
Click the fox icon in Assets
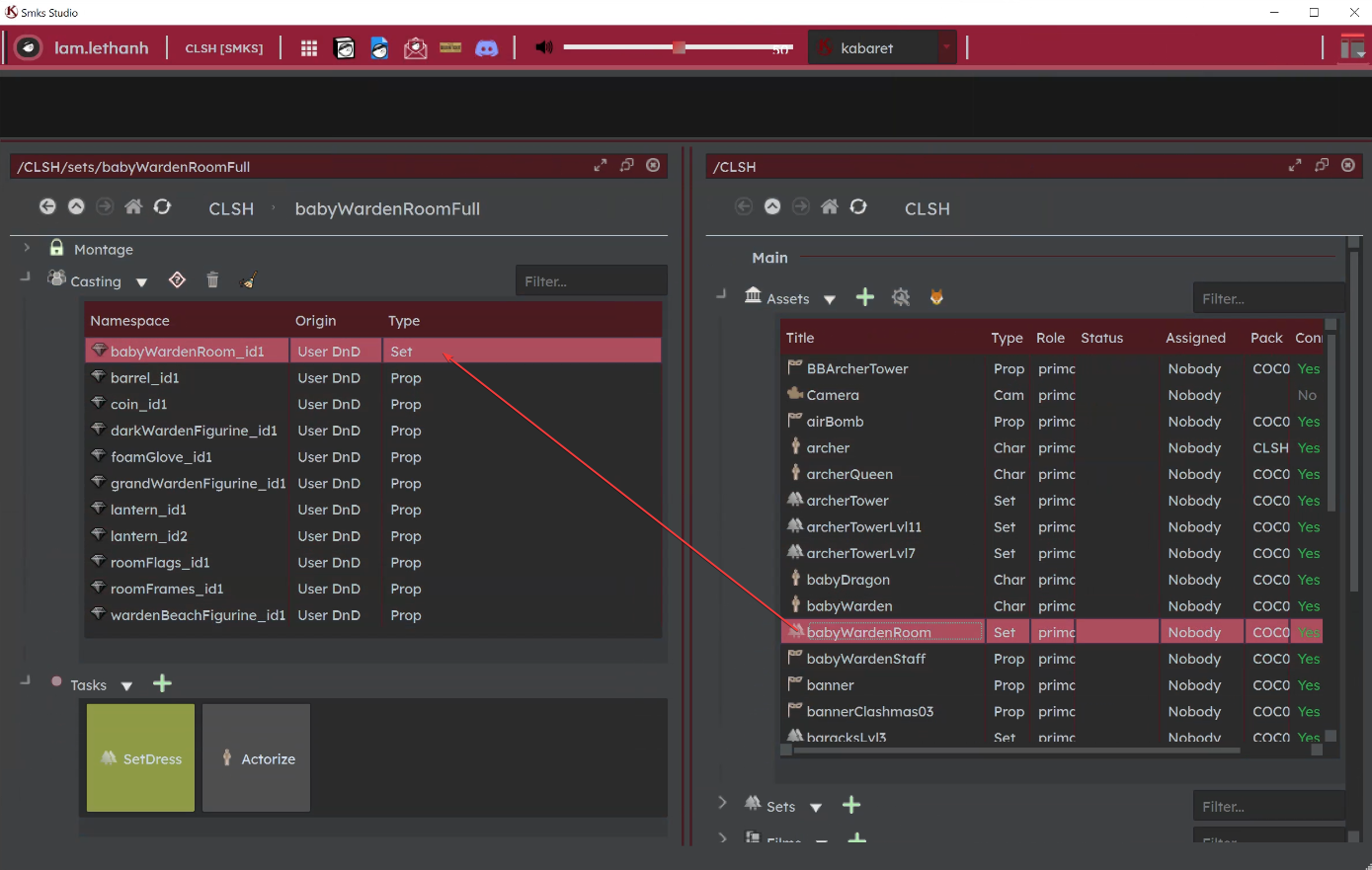click(x=936, y=297)
